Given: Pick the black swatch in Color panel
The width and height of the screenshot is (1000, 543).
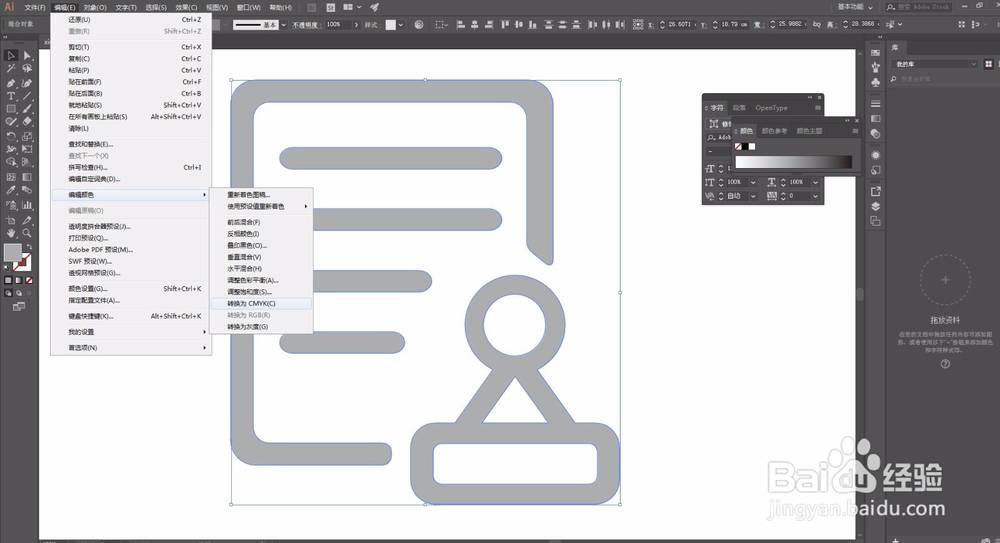Looking at the screenshot, I should pos(745,147).
